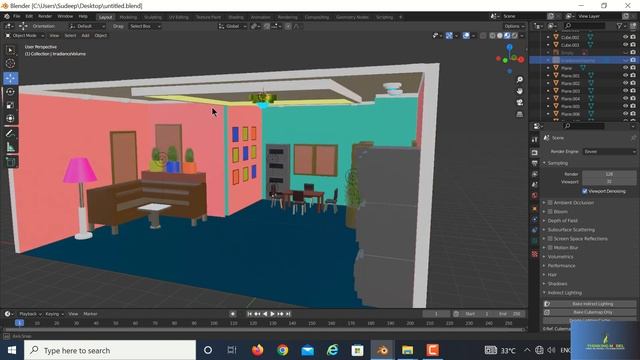
Task: Select the Transform tool
Action: point(11,118)
